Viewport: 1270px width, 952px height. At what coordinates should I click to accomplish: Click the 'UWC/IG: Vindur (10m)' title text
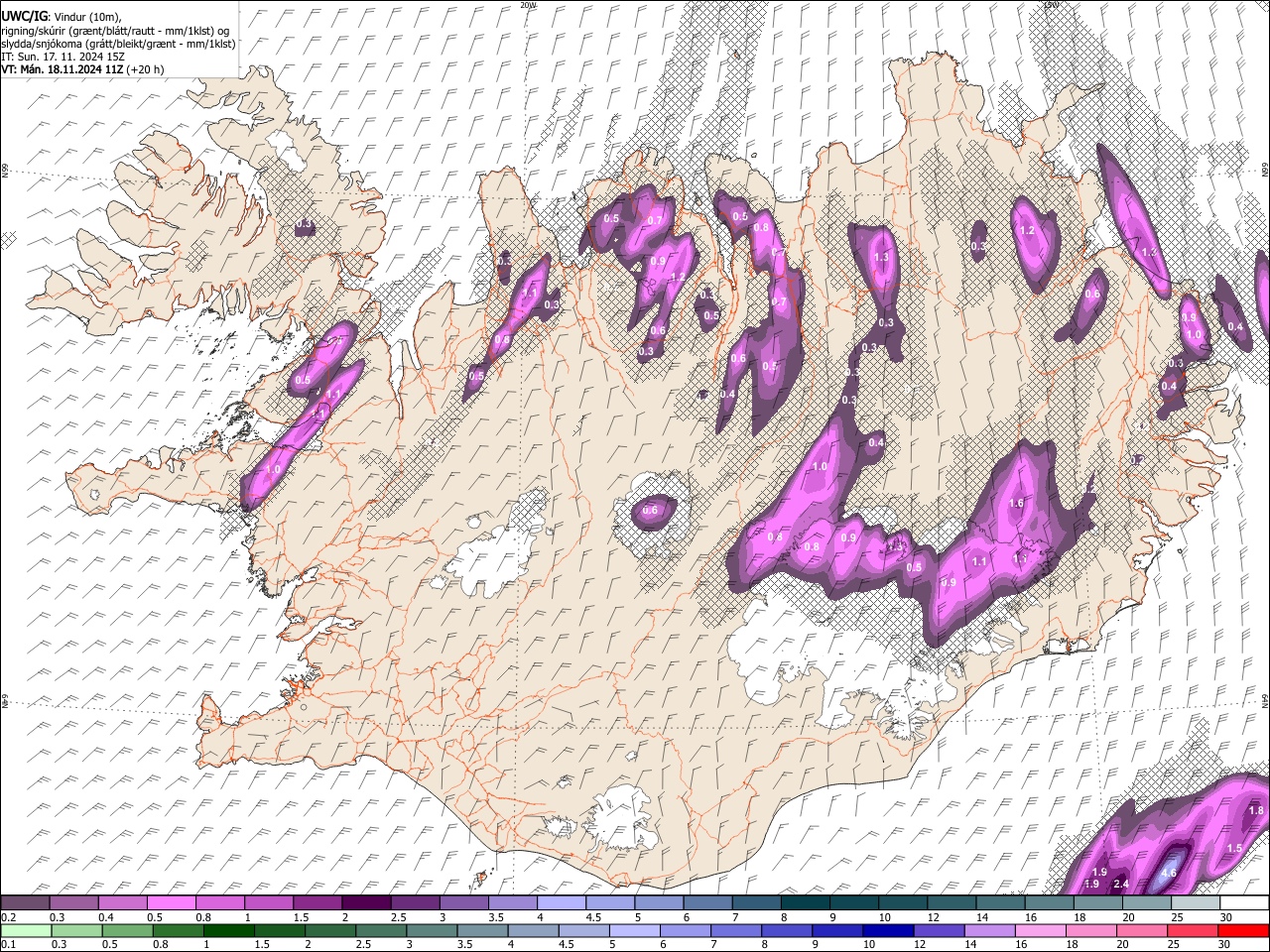click(61, 17)
